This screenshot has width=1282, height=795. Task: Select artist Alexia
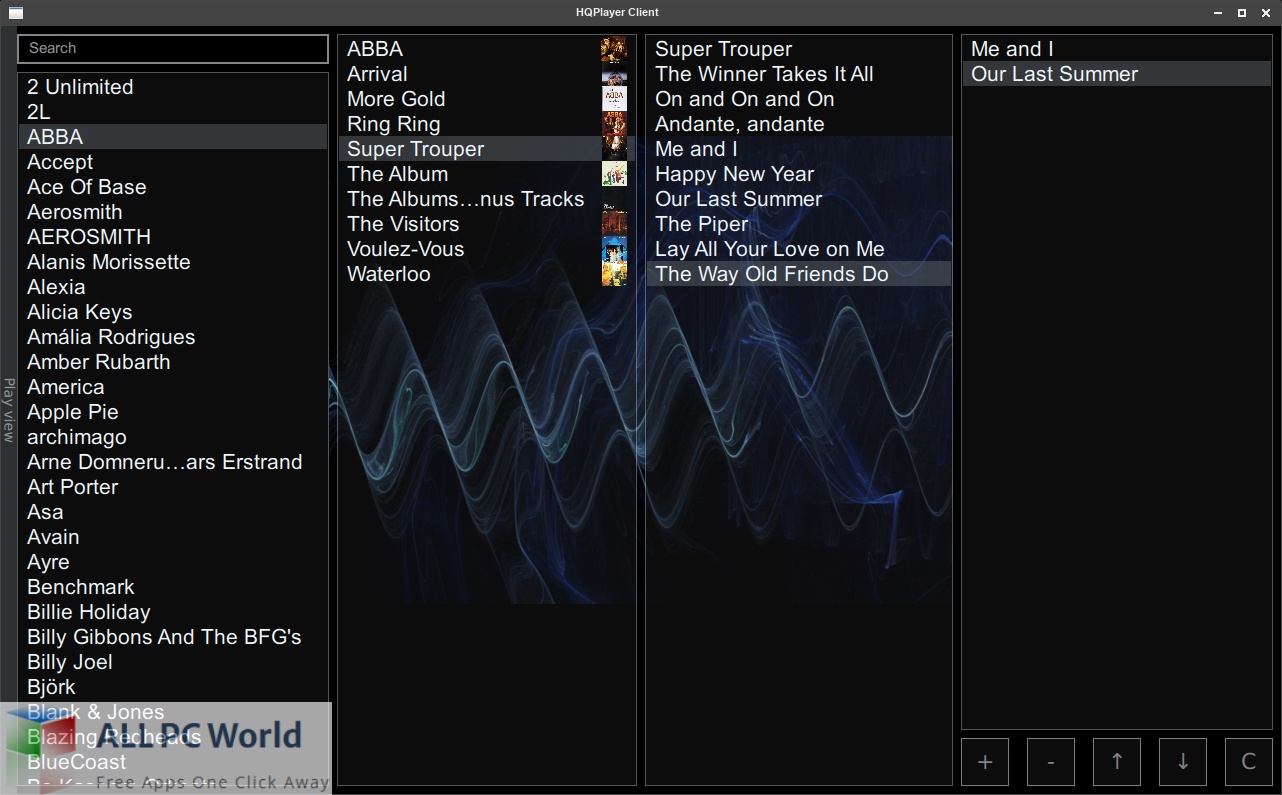coord(173,287)
